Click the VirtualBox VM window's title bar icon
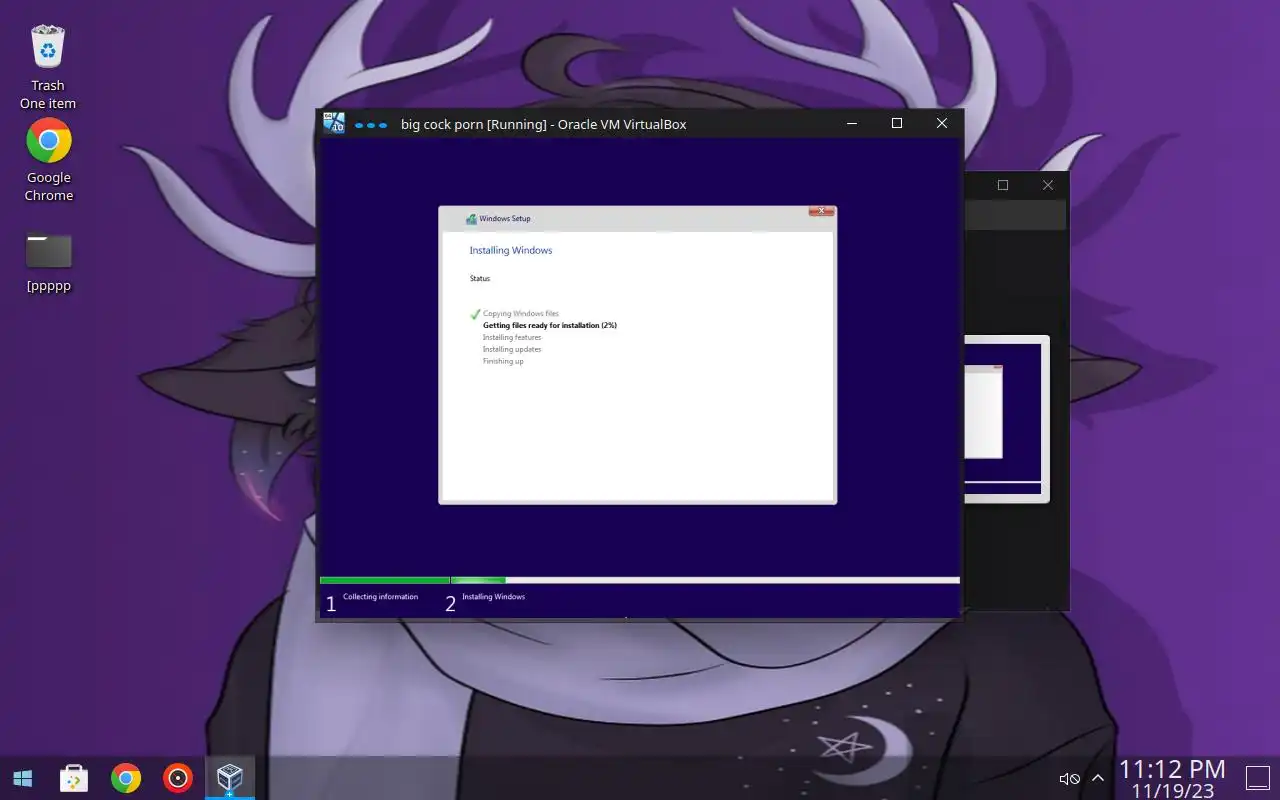The image size is (1280, 800). pos(334,123)
